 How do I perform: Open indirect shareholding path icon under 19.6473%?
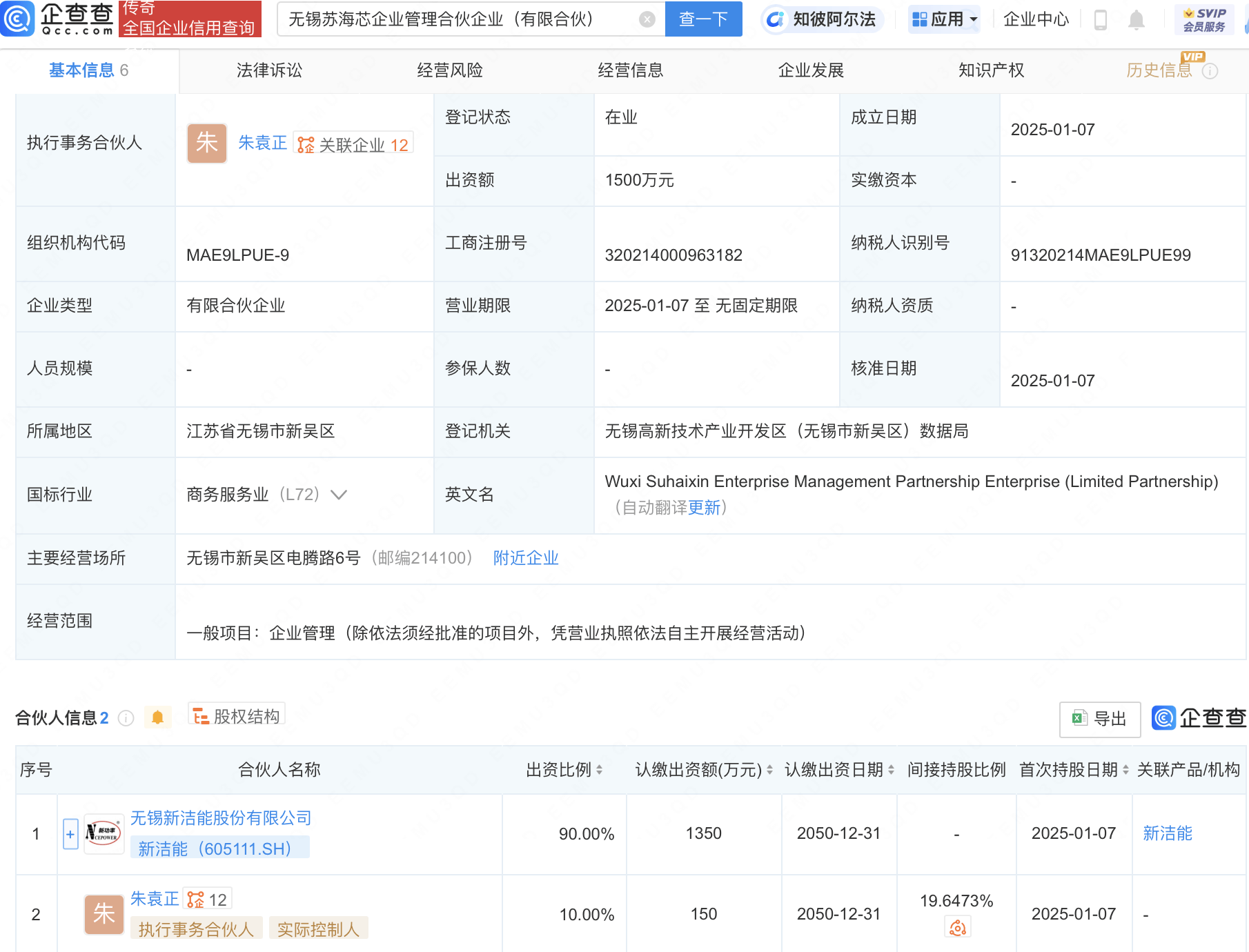957,928
